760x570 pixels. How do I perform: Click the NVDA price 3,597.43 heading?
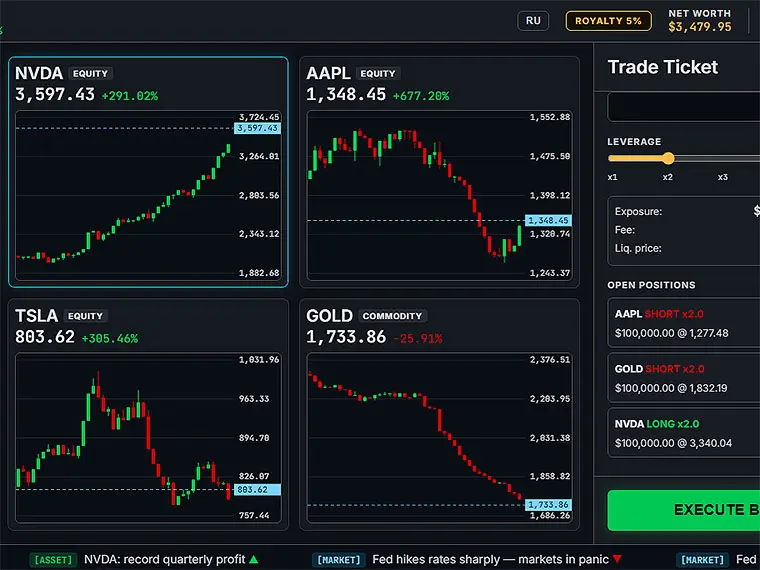(55, 94)
